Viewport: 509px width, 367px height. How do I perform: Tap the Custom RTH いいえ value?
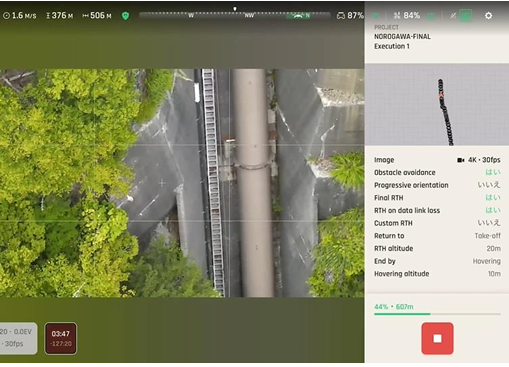[489, 223]
